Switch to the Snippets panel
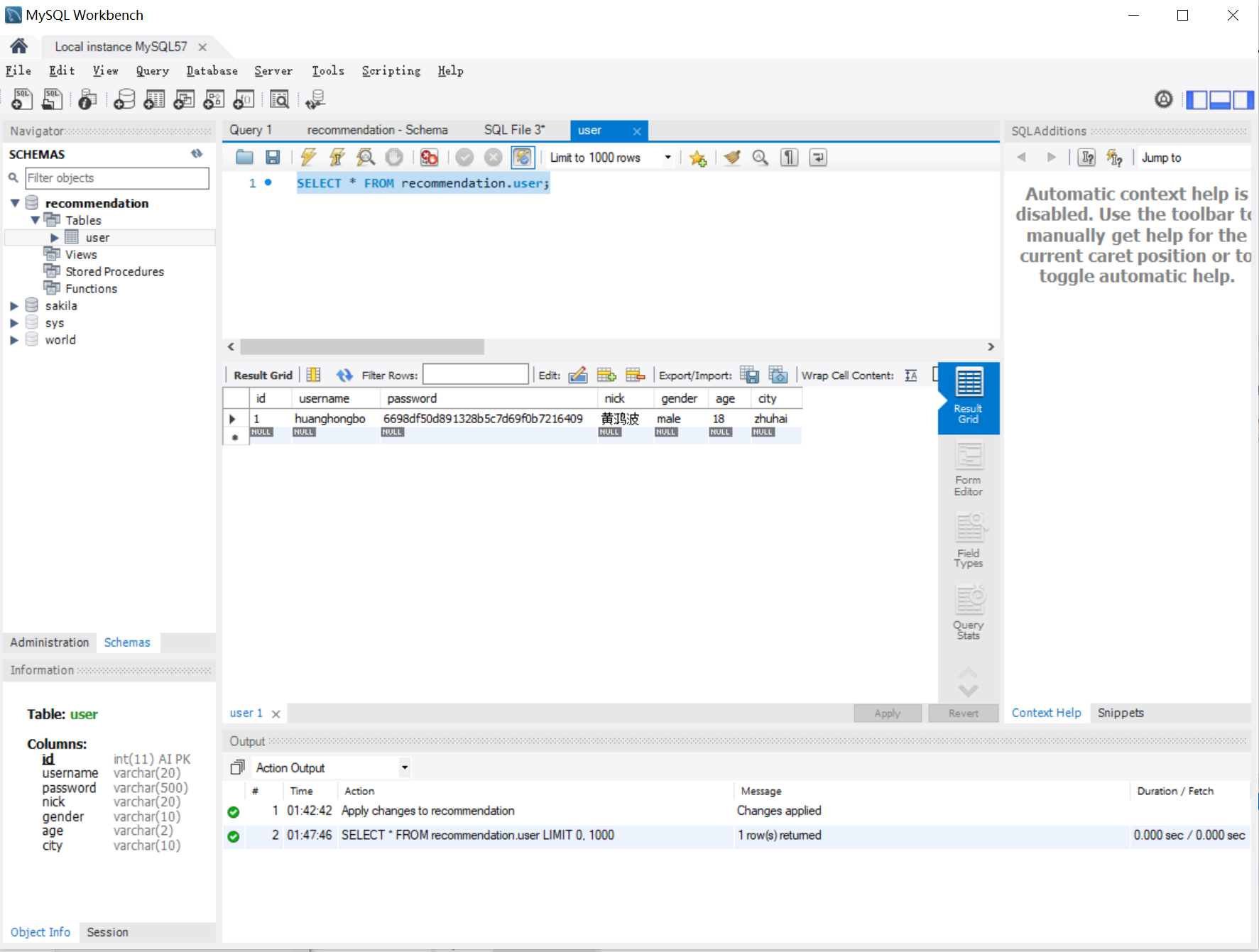The height and width of the screenshot is (952, 1259). tap(1120, 713)
